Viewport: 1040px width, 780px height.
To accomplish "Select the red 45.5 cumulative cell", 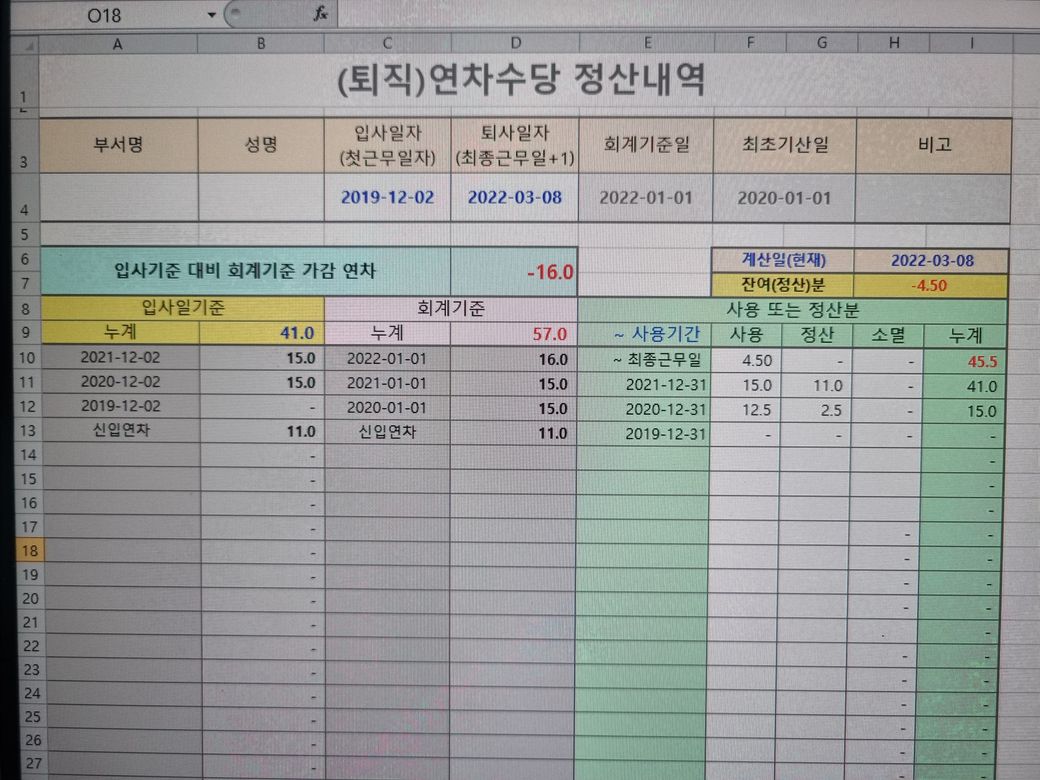I will point(965,361).
